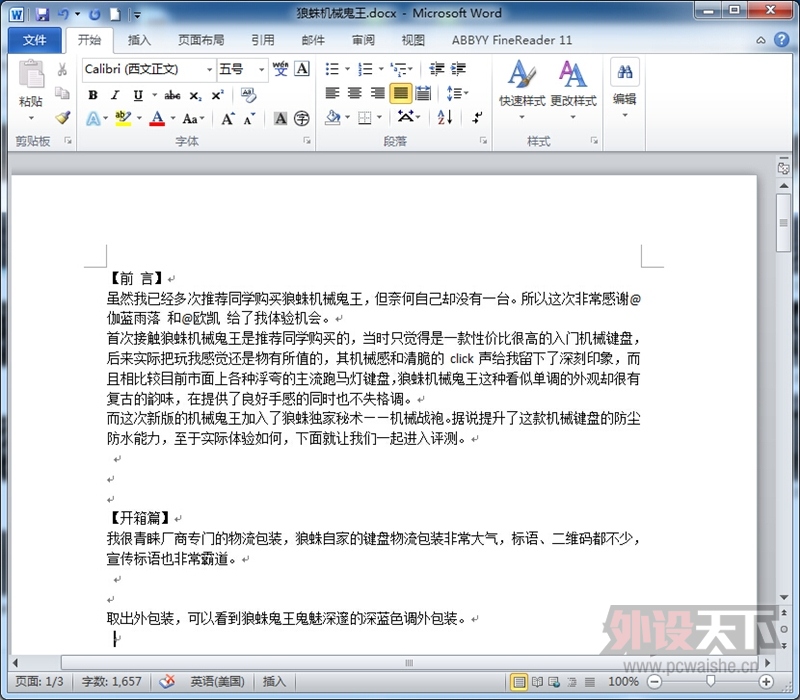This screenshot has height=700, width=800.
Task: Expand the Font dialog launcher (字体)
Action: click(307, 140)
